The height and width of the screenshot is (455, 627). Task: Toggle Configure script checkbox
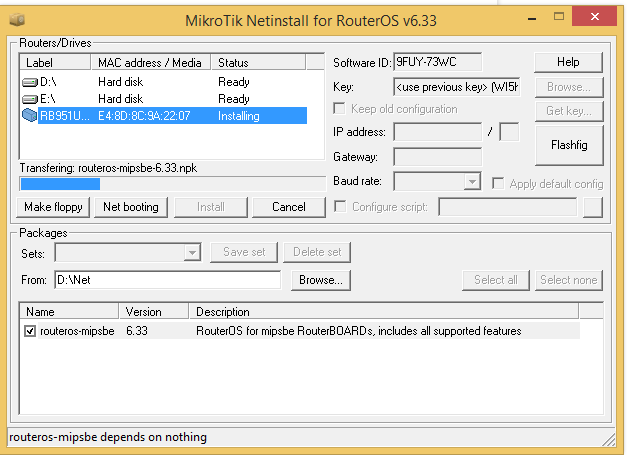tap(340, 207)
